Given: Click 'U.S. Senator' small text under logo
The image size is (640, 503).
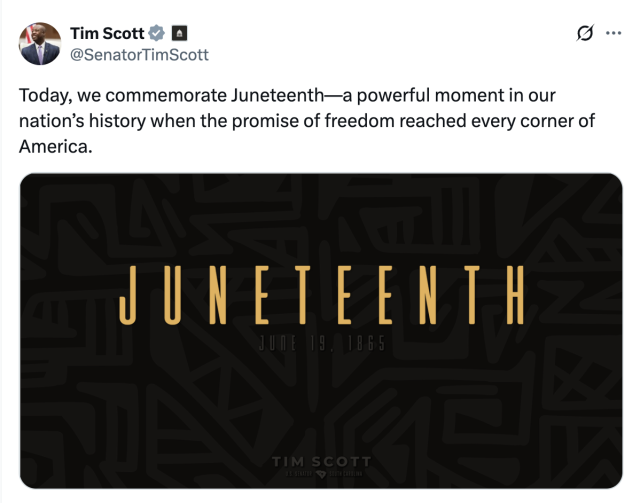Looking at the screenshot, I should pos(299,474).
